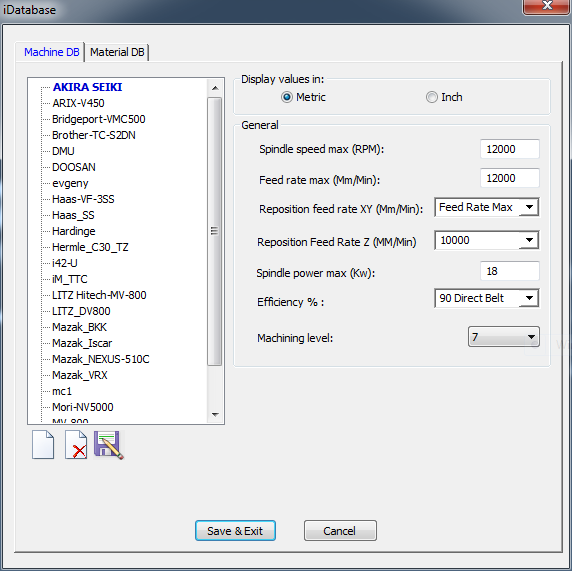The image size is (572, 571).
Task: Select DOOSAN in the machine list
Action: (x=74, y=167)
